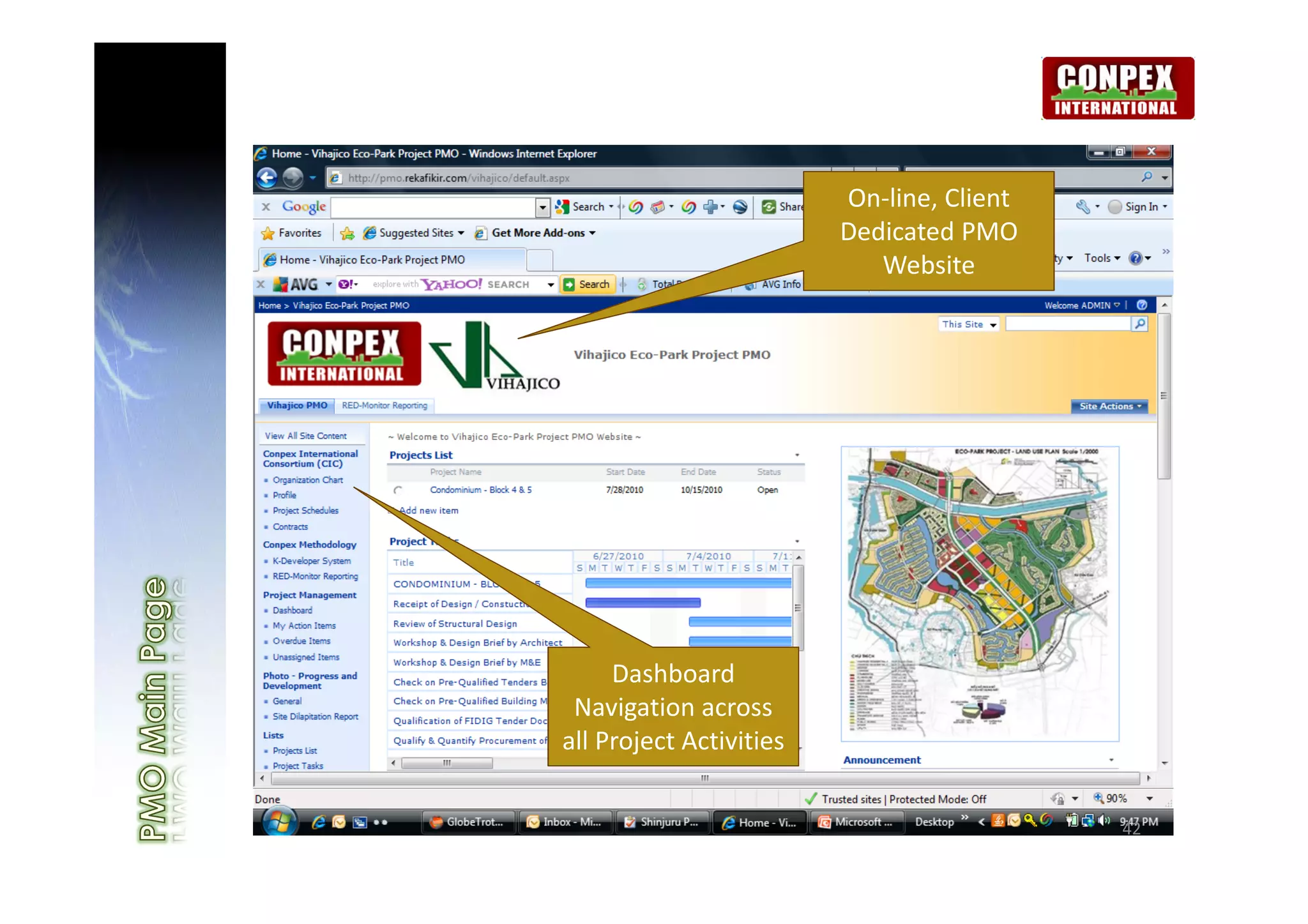Click the Yahoo icon in AVG toolbar

[x=346, y=284]
